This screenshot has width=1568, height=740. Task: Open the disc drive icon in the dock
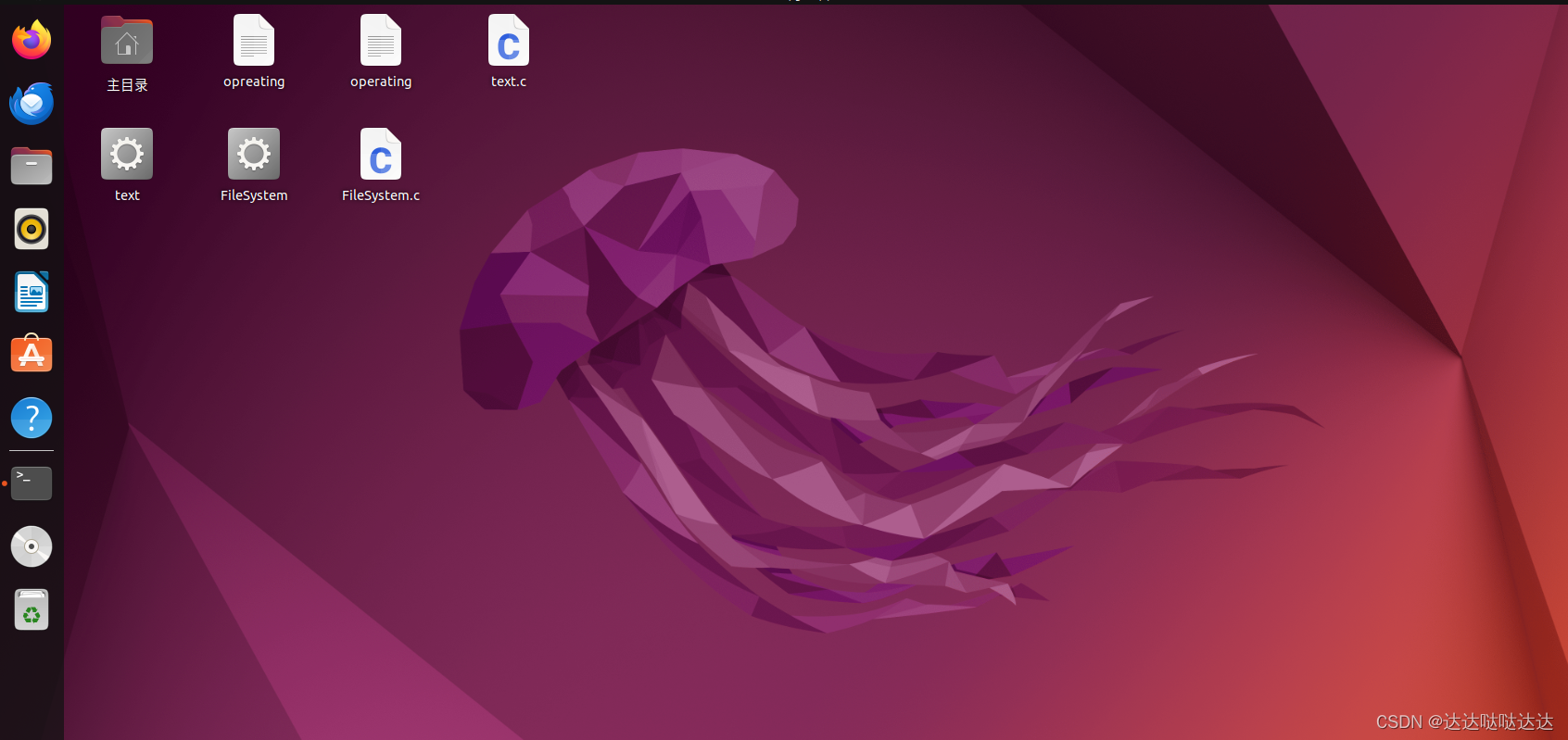[32, 546]
